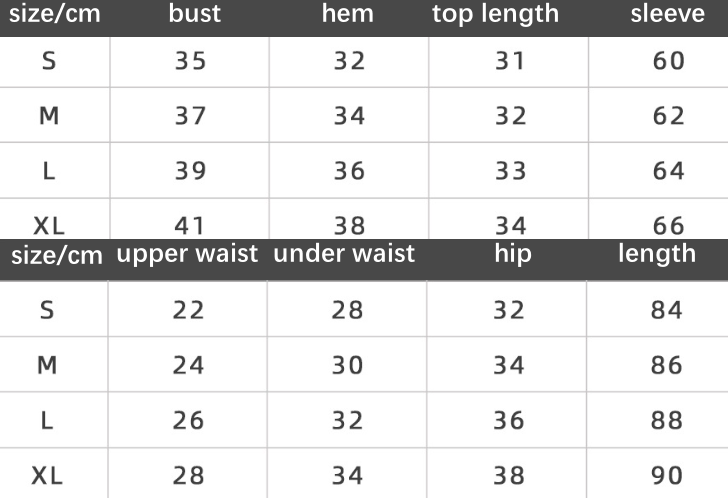This screenshot has width=728, height=498.
Task: Select bust value 41 for size XL
Action: point(189,225)
